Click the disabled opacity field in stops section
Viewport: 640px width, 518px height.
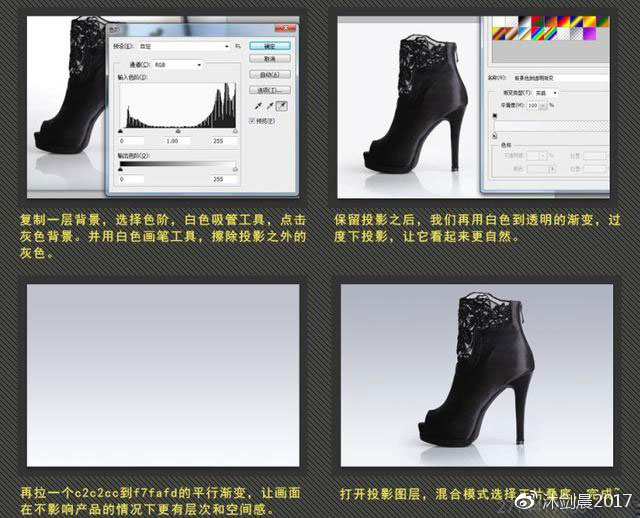(x=537, y=156)
